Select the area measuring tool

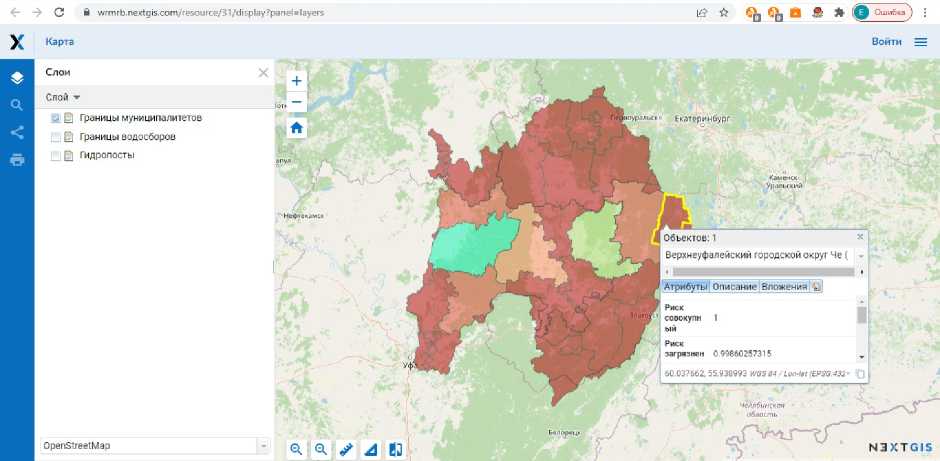click(x=371, y=449)
